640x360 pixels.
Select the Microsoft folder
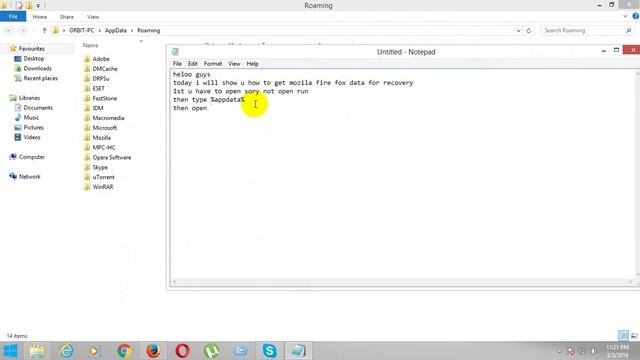point(104,128)
